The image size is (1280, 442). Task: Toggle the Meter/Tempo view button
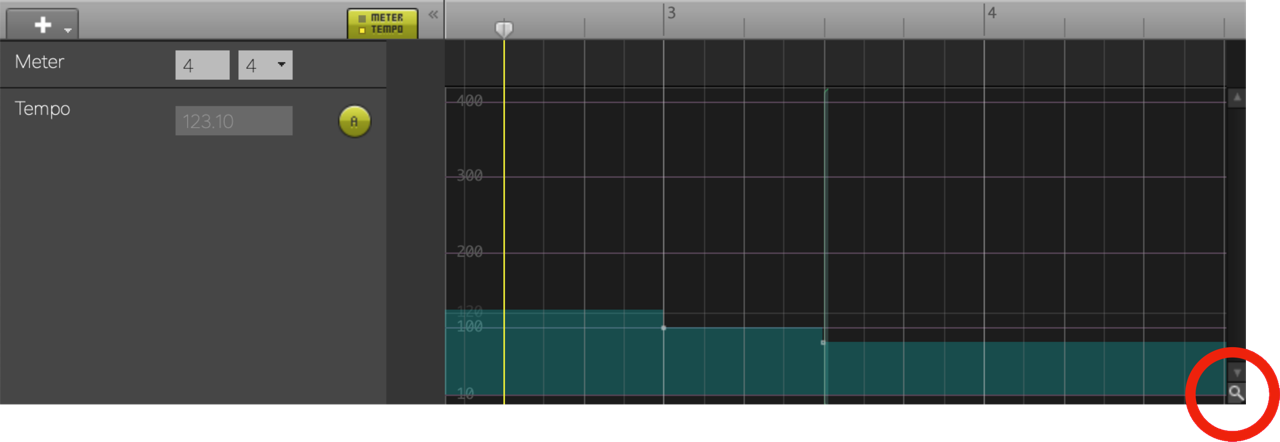click(x=382, y=23)
